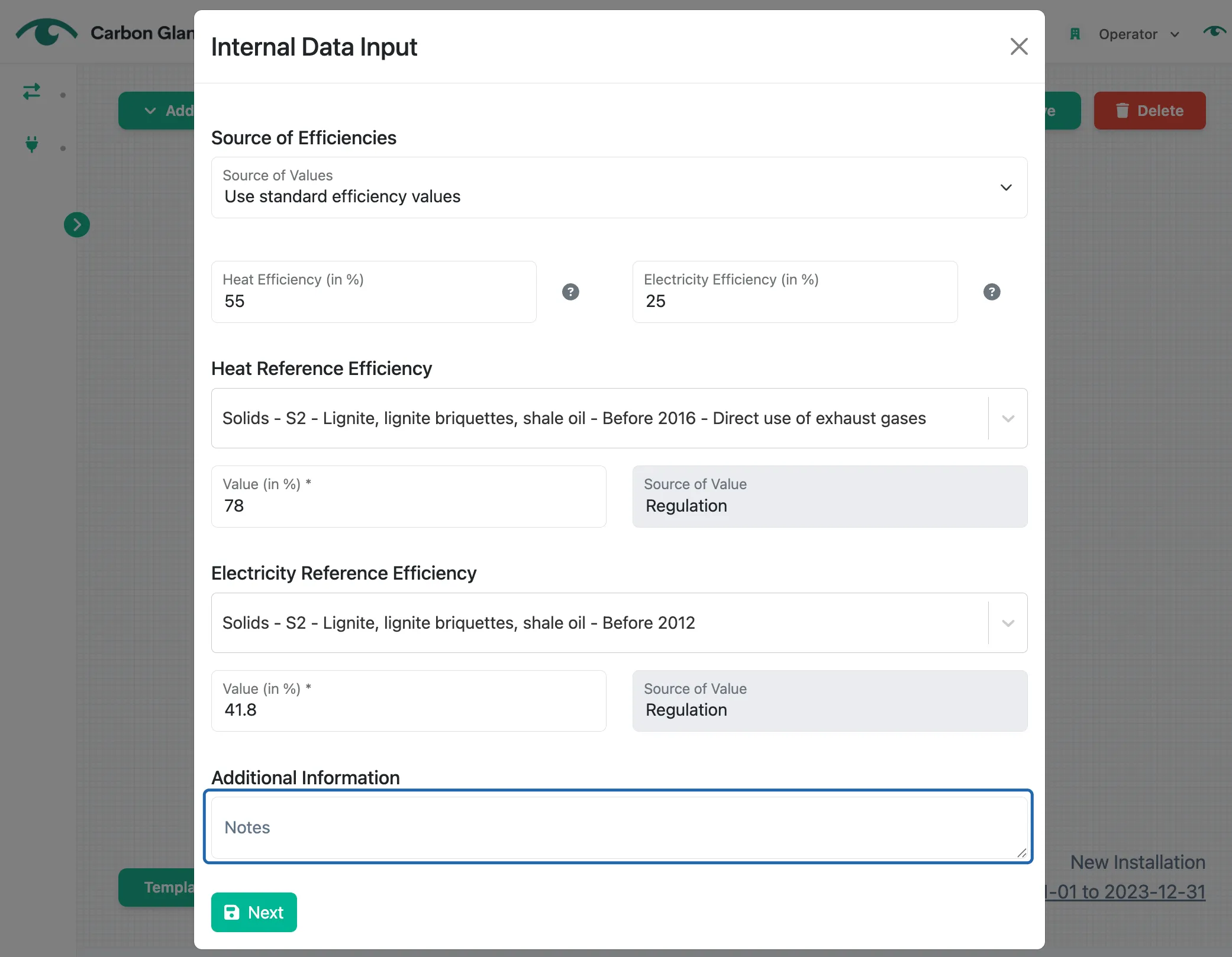Expand the Heat Reference Efficiency dropdown
Viewport: 1232px width, 957px height.
[1008, 418]
